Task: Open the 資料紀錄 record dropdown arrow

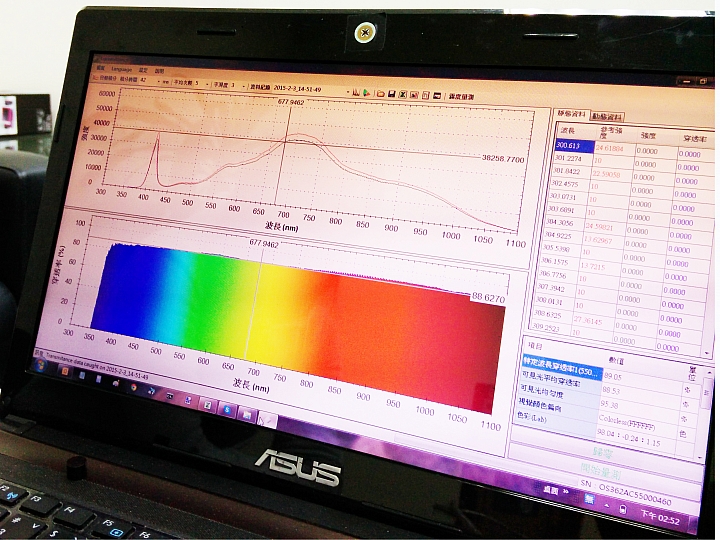Action: pos(348,91)
